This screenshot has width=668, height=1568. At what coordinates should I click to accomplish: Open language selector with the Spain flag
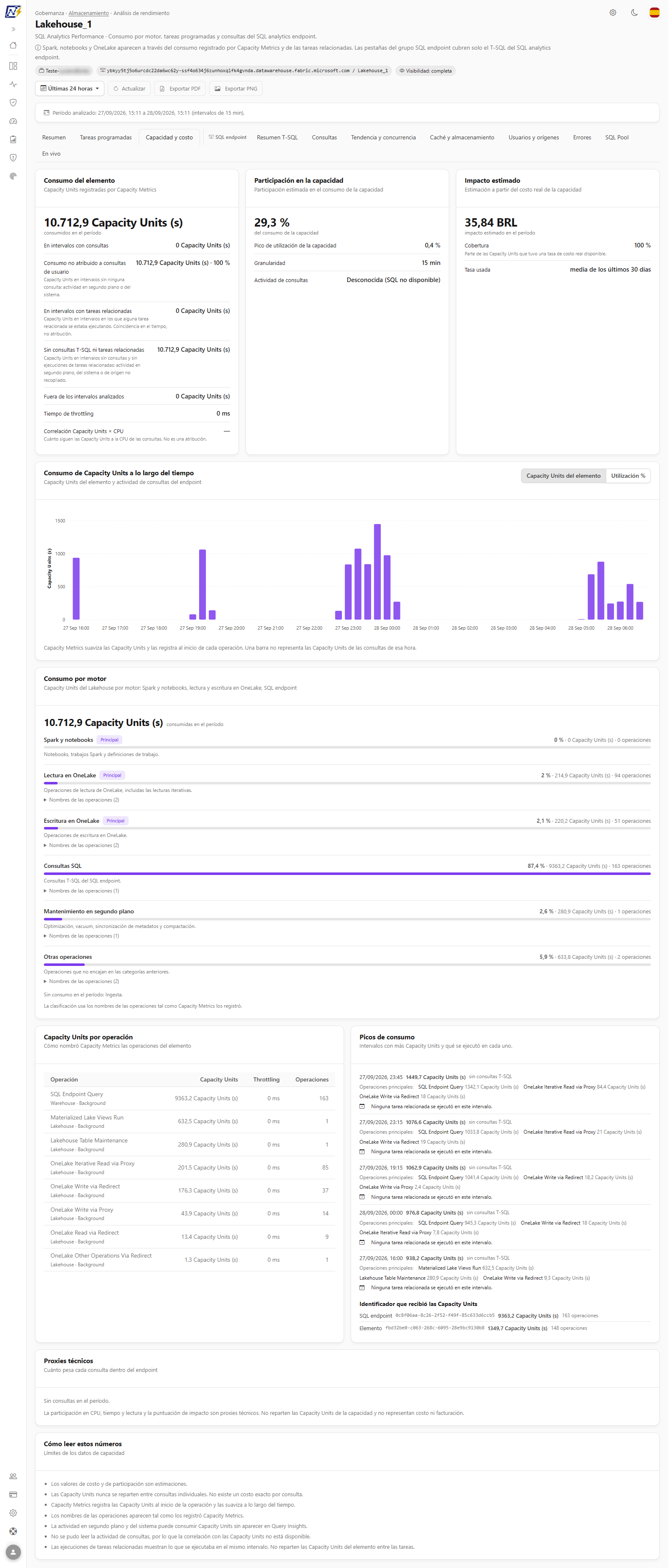[655, 13]
